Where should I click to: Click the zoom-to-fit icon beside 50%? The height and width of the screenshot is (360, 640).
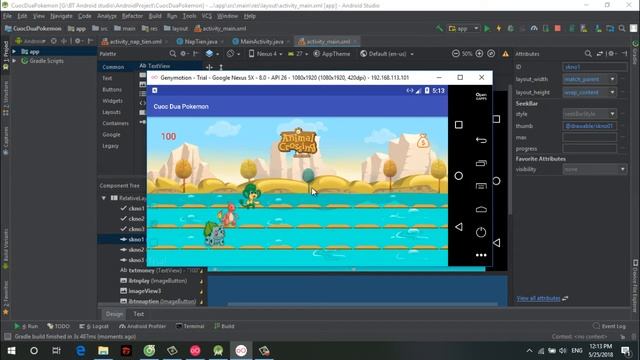491,53
